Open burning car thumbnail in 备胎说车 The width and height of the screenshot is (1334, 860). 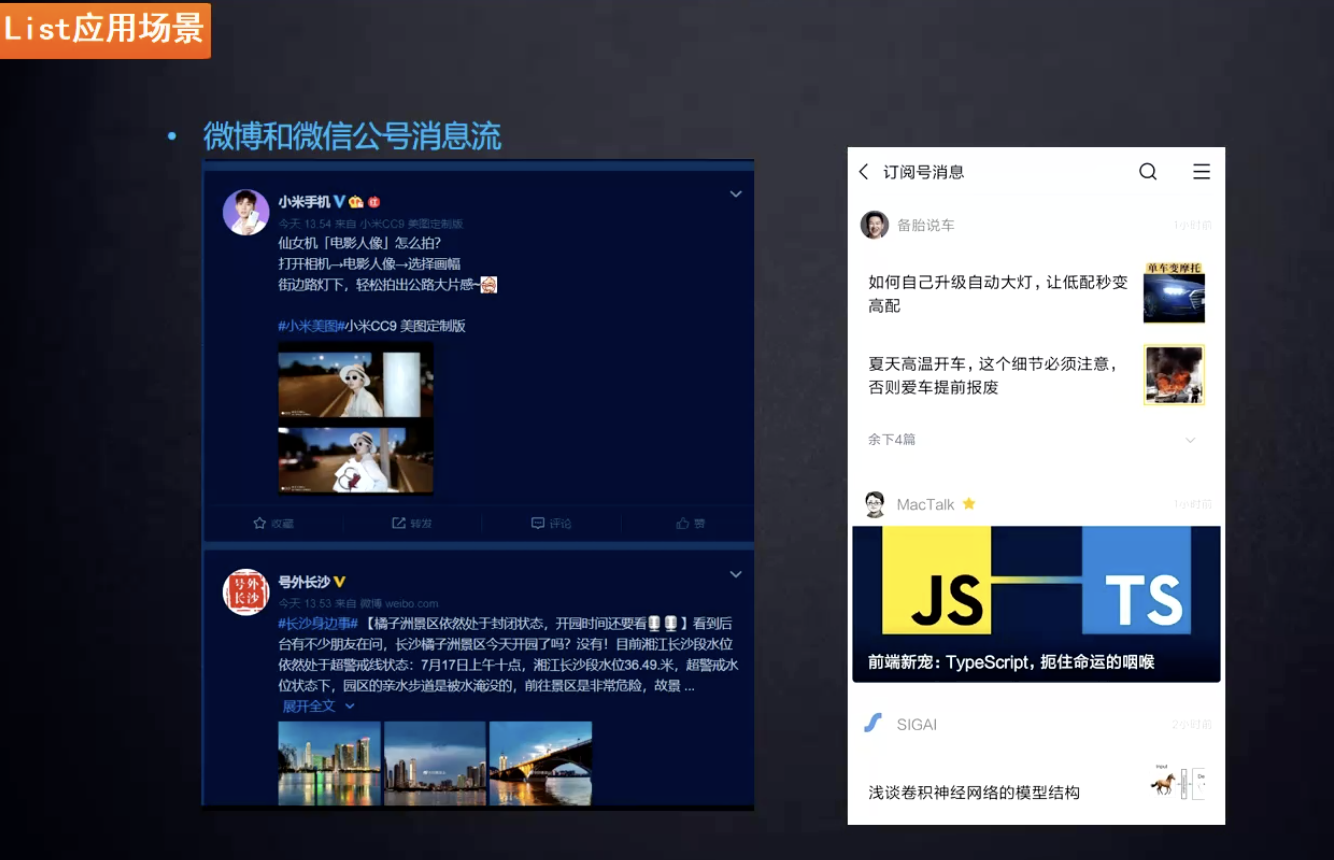[x=1174, y=375]
